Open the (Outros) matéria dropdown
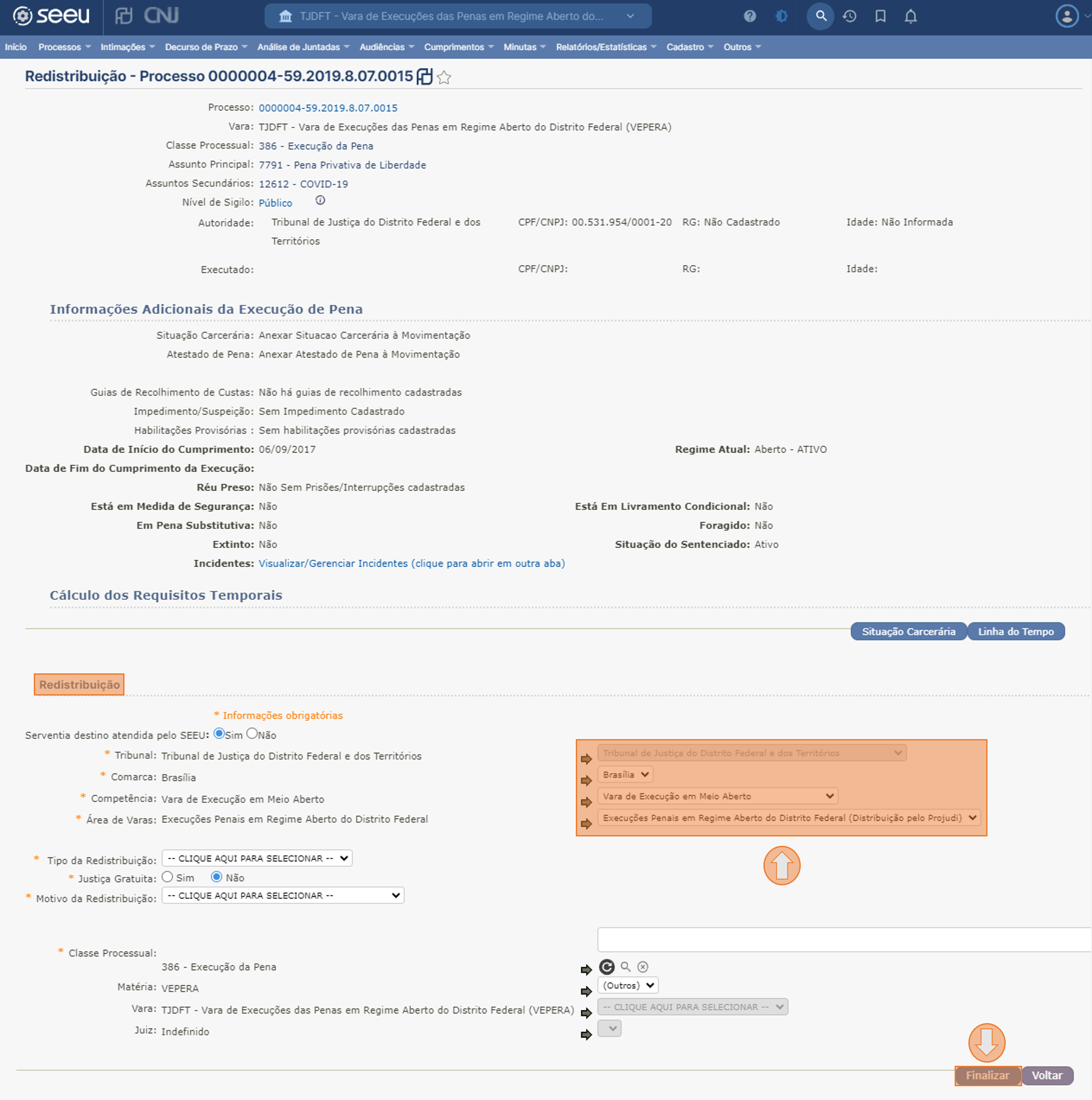The width and height of the screenshot is (1092, 1100). (x=628, y=985)
